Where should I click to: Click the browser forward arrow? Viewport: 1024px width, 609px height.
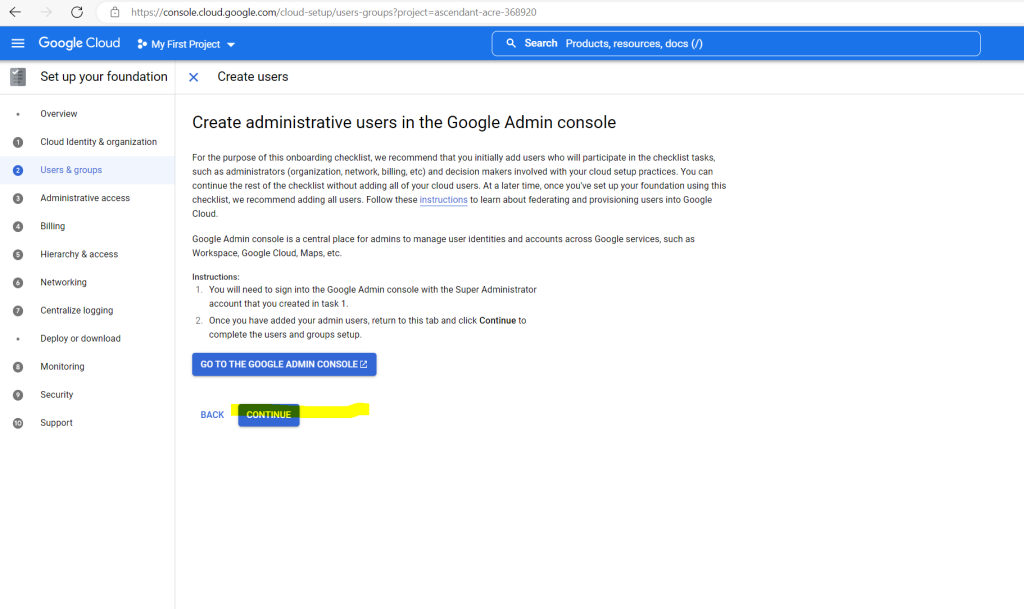[46, 12]
